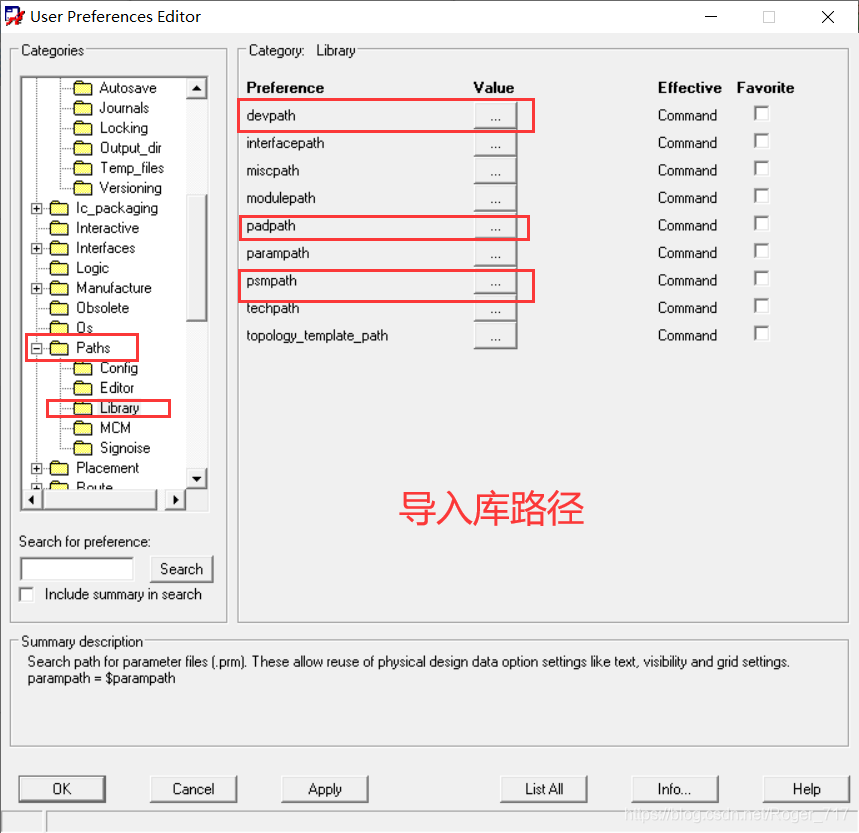Open the psmpath value browse button
This screenshot has height=833, width=859.
pyautogui.click(x=495, y=283)
